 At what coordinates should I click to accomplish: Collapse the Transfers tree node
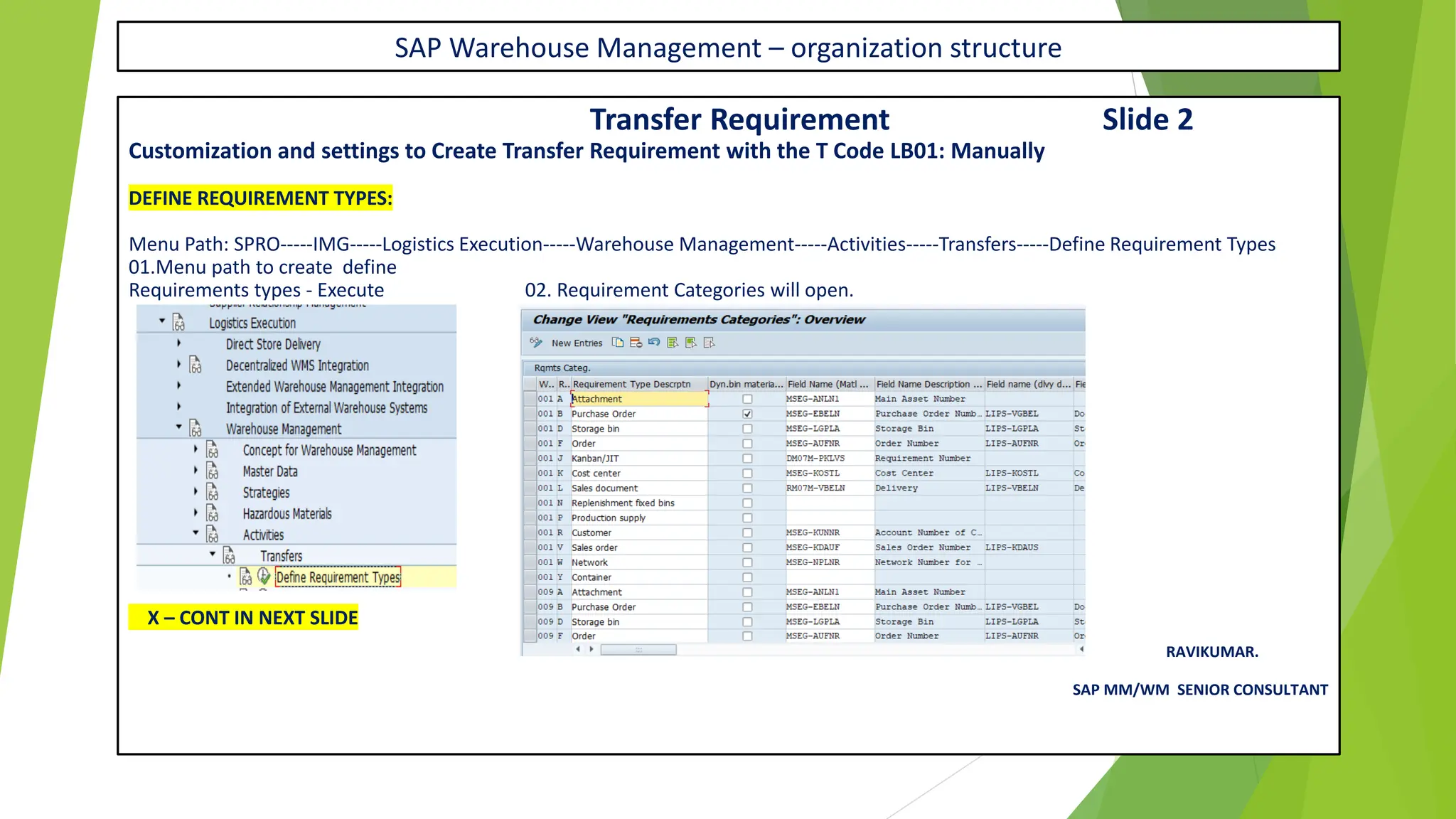pyautogui.click(x=213, y=554)
